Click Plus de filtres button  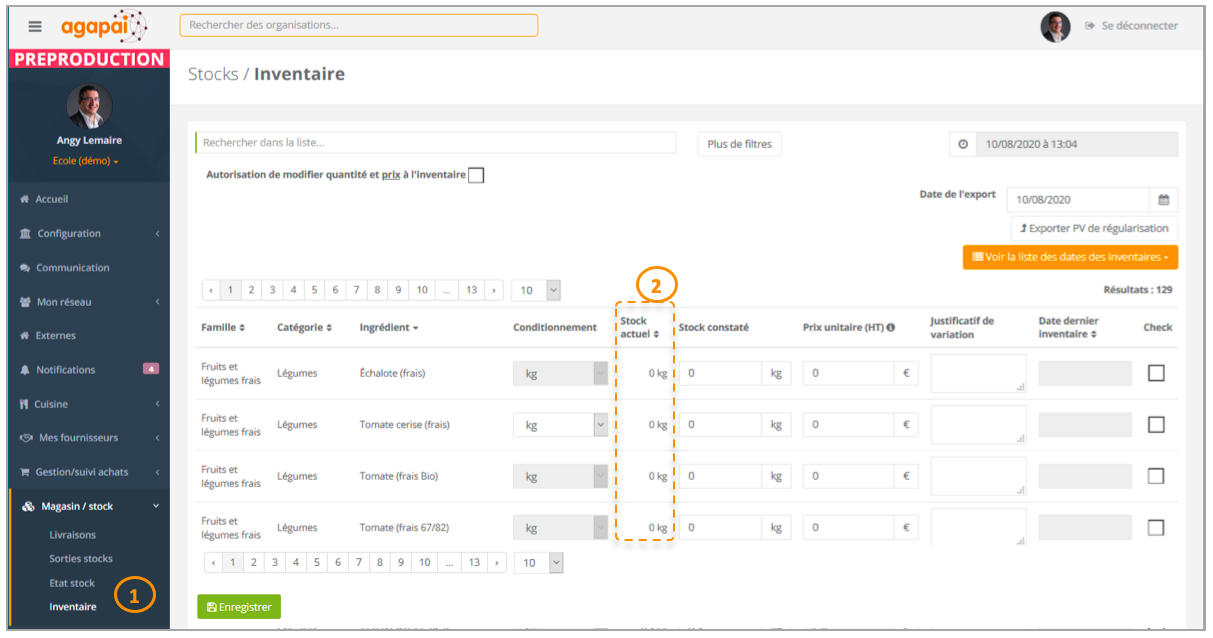[739, 144]
